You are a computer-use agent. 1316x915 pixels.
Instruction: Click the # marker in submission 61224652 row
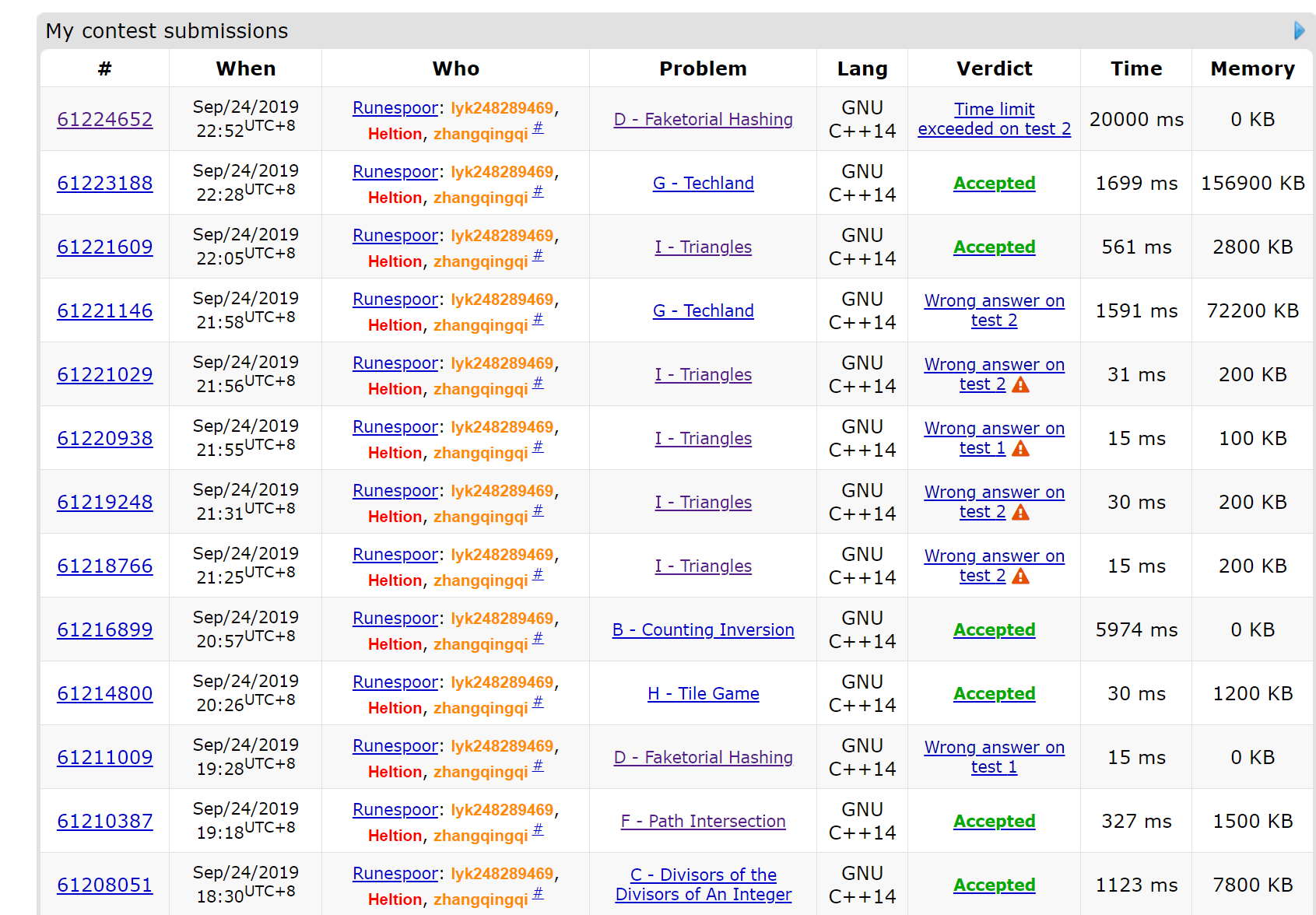[538, 128]
